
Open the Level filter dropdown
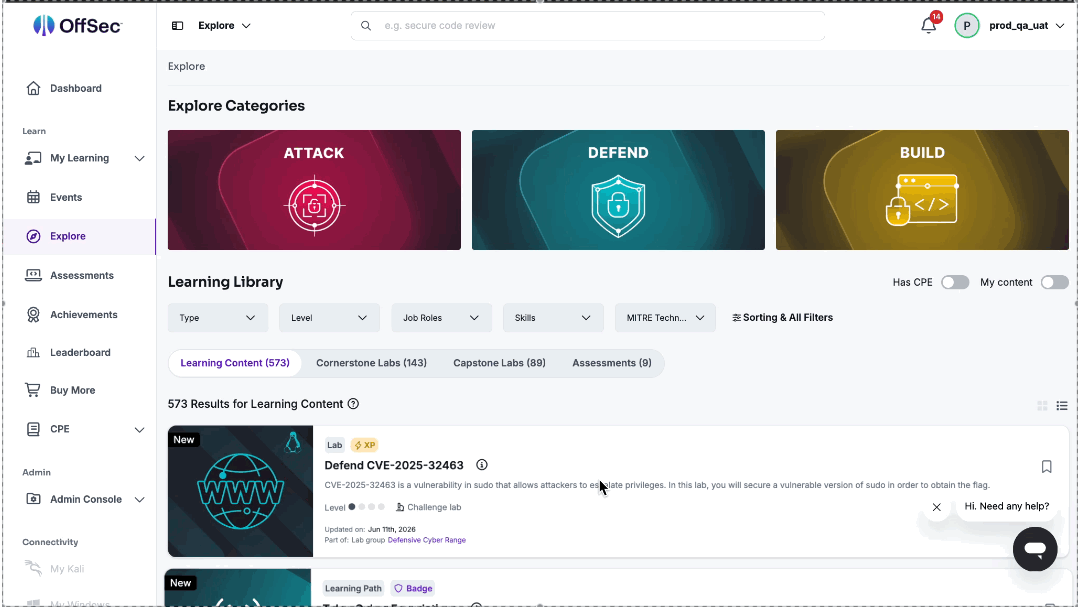tap(329, 317)
